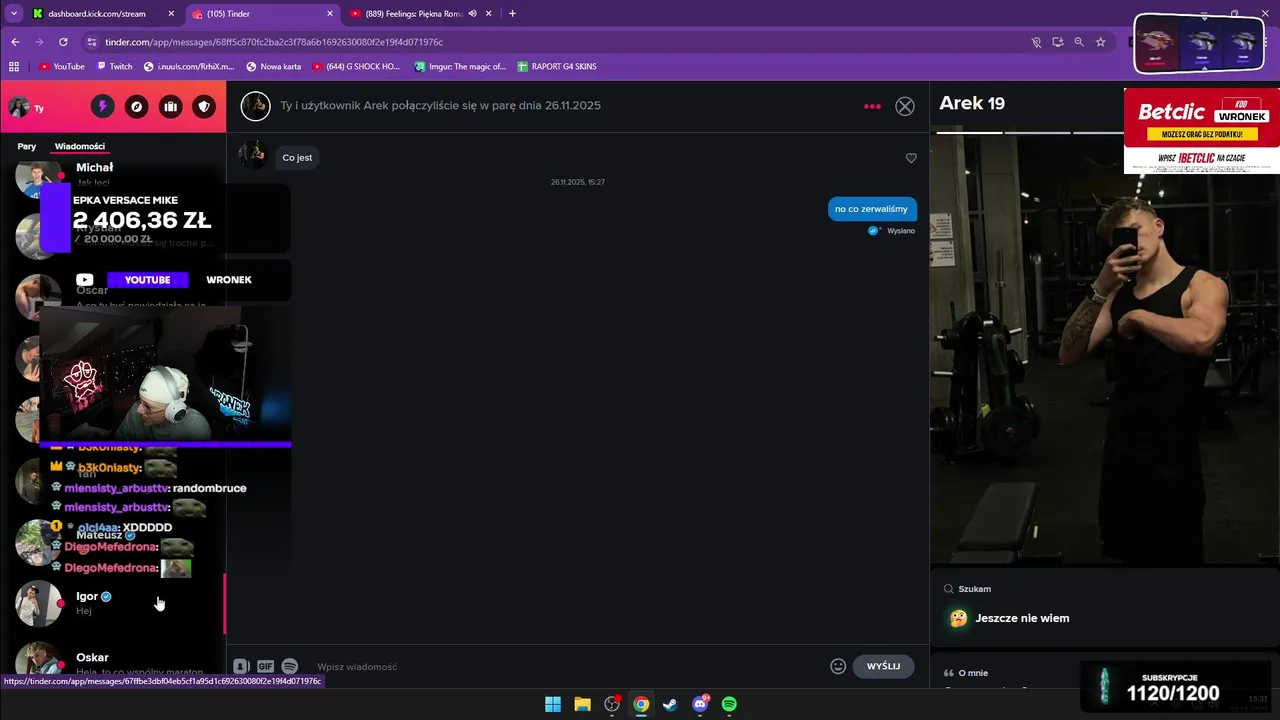
Task: Open the sticker picker in message bar
Action: tap(241, 666)
